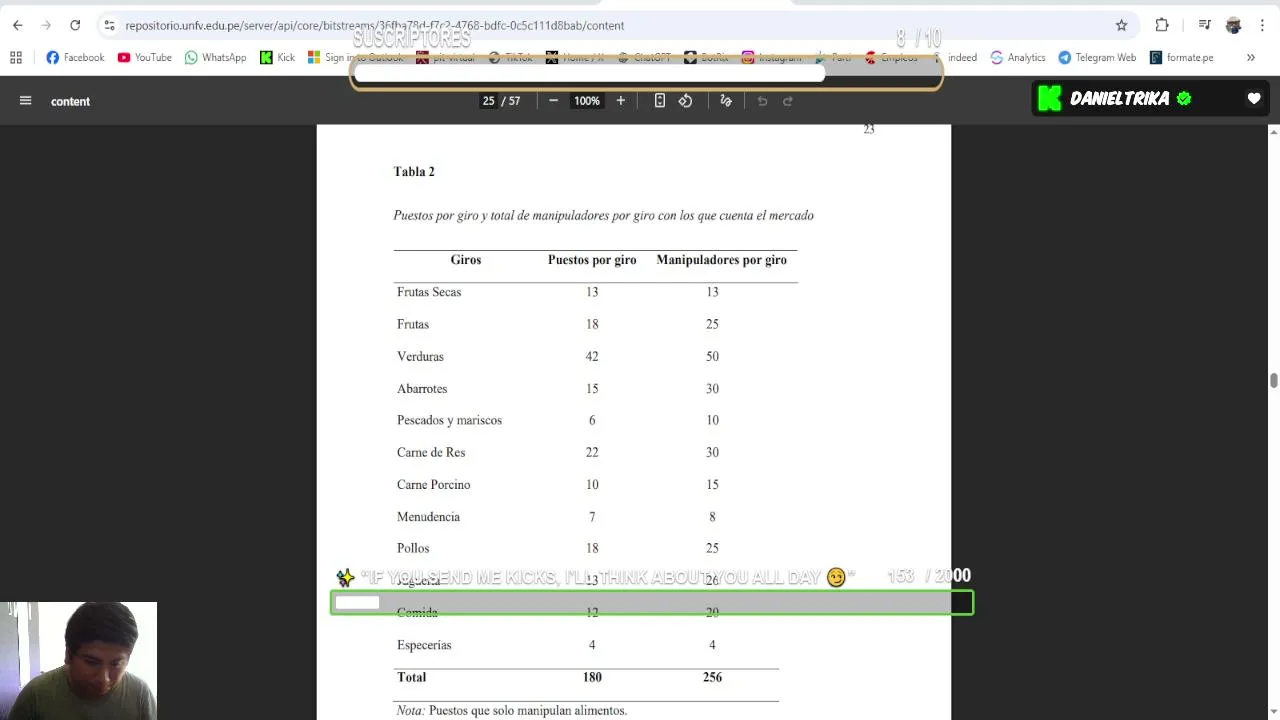This screenshot has width=1280, height=720.
Task: Click the page number 23 on document
Action: click(x=869, y=129)
